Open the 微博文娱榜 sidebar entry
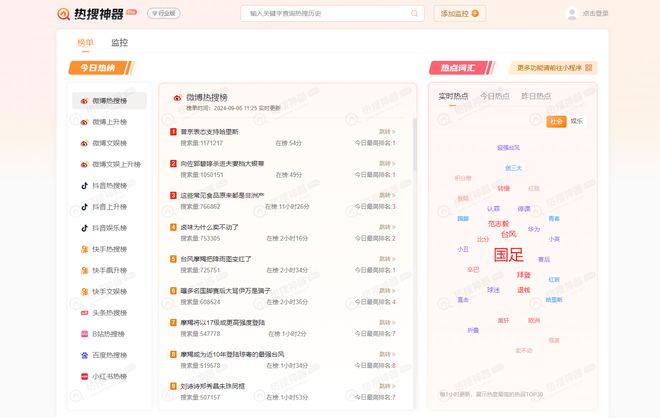Screen dimensions: 660x418 click(x=109, y=143)
